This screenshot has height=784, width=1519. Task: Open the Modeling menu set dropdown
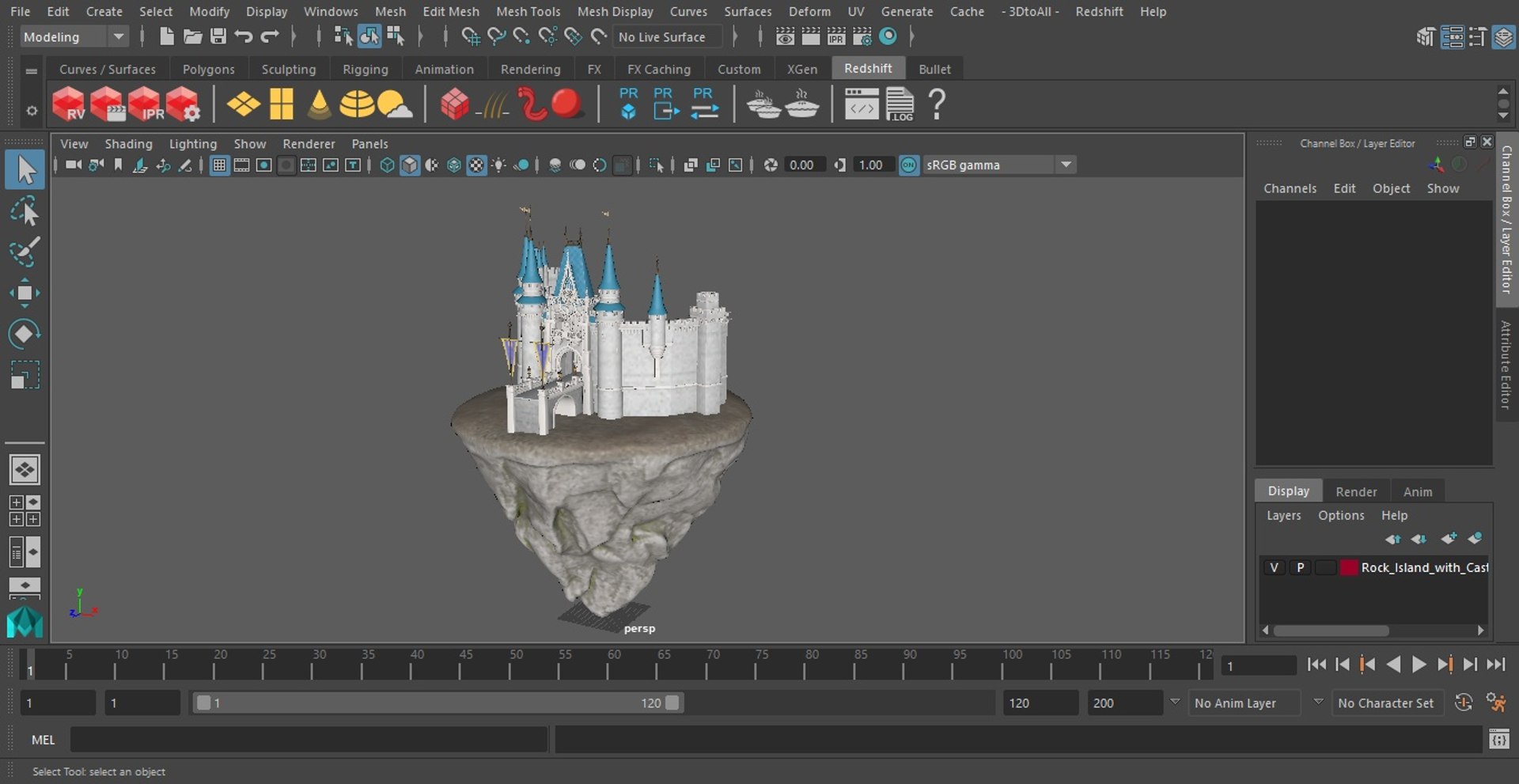point(73,36)
